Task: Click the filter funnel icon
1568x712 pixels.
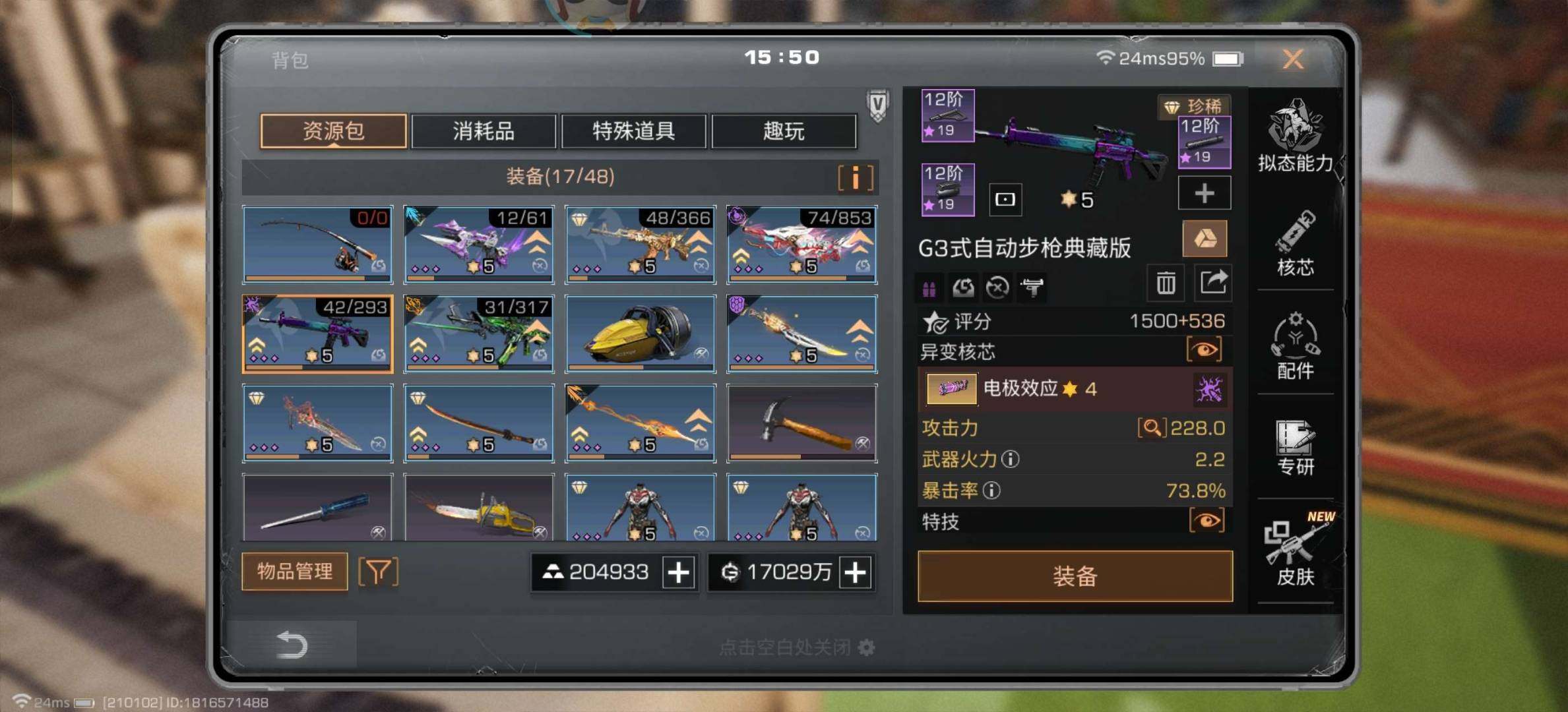Action: pyautogui.click(x=378, y=571)
